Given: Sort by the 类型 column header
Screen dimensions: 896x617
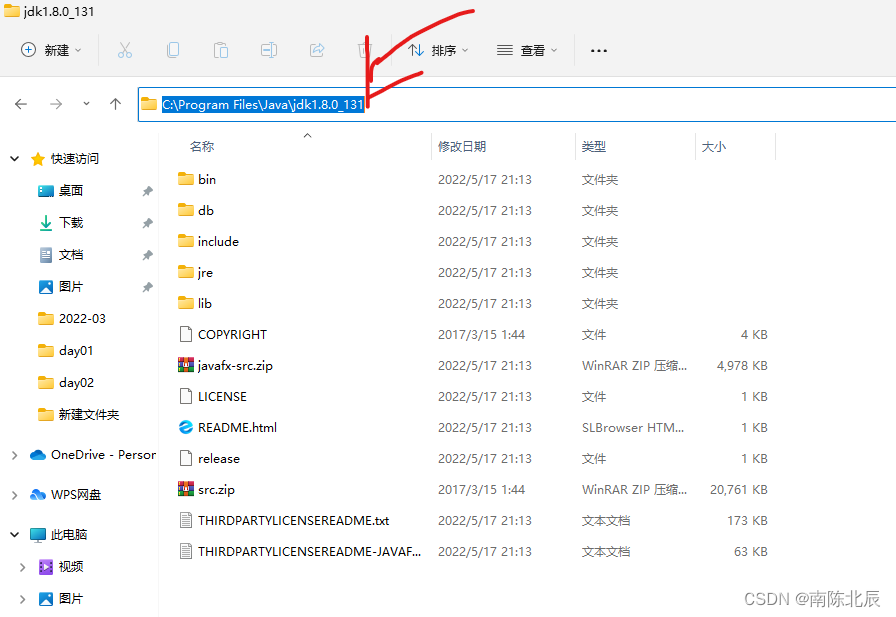Looking at the screenshot, I should click(594, 147).
